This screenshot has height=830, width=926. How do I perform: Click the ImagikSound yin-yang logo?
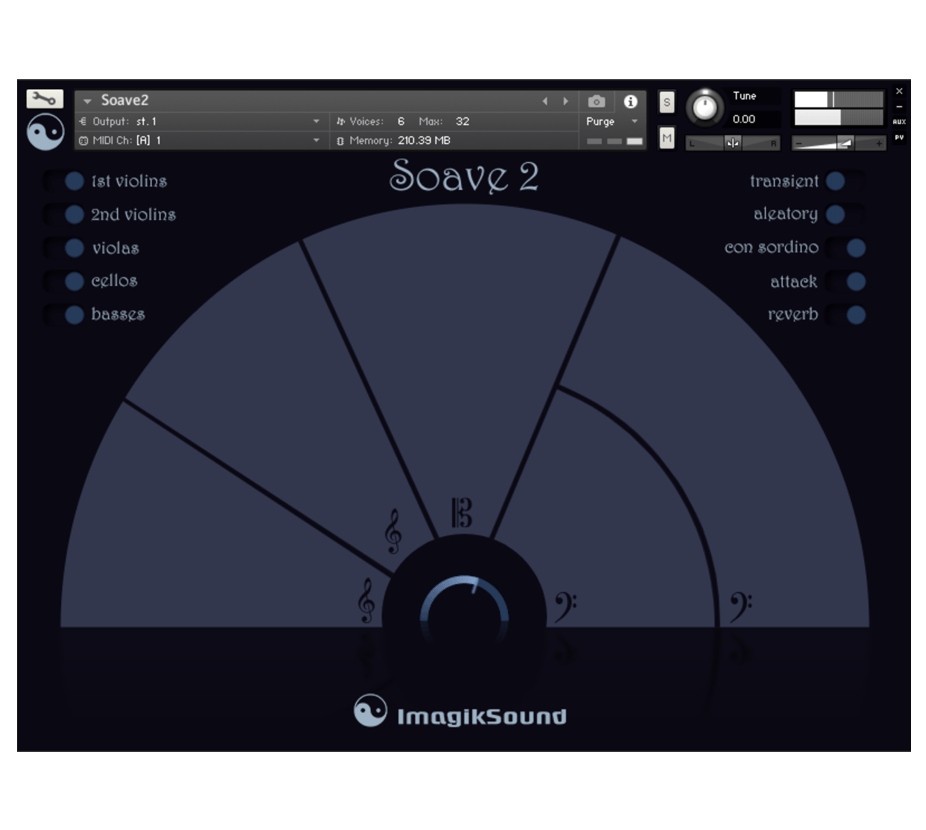(x=370, y=711)
